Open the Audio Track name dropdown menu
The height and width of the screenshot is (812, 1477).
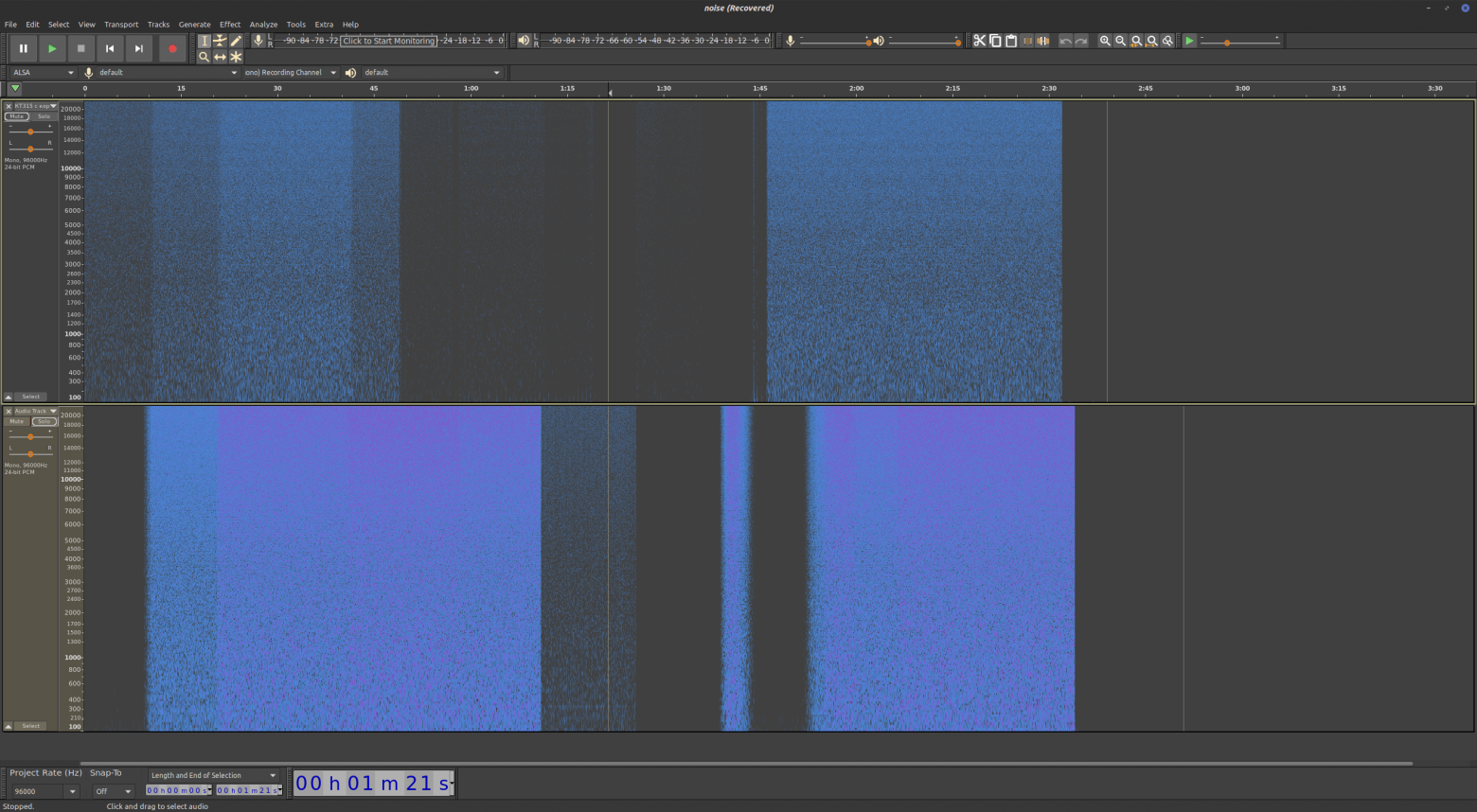(x=35, y=412)
